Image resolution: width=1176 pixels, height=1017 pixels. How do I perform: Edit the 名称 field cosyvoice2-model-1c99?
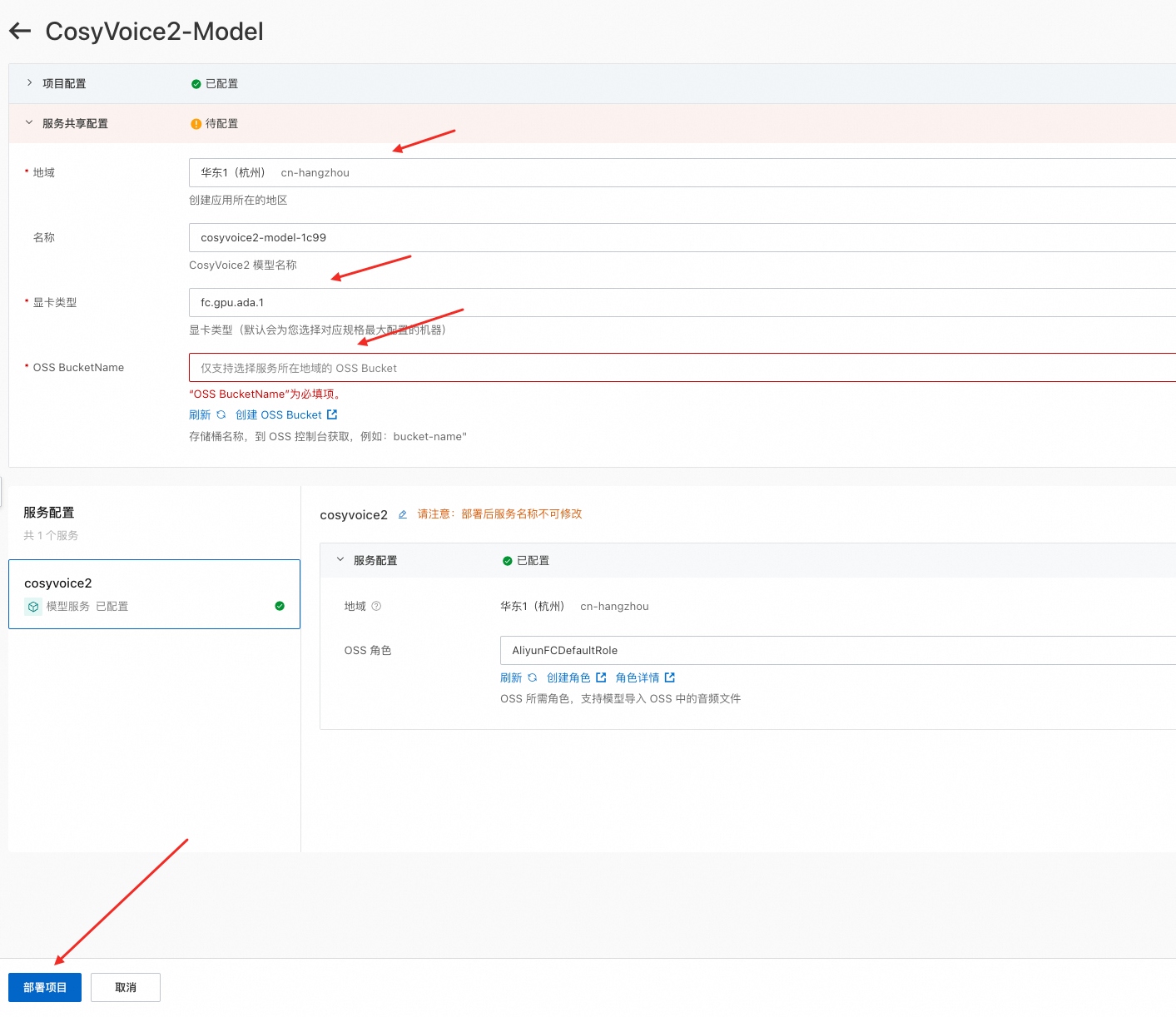point(682,238)
